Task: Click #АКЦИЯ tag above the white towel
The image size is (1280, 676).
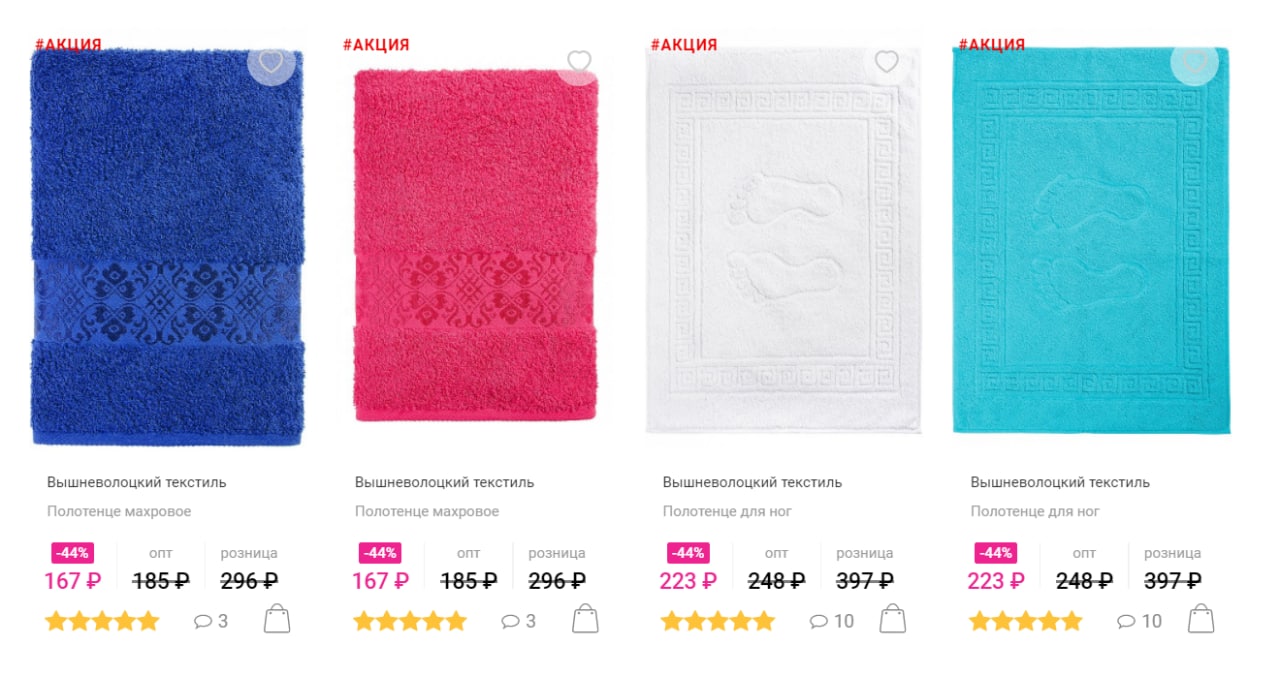Action: (684, 44)
